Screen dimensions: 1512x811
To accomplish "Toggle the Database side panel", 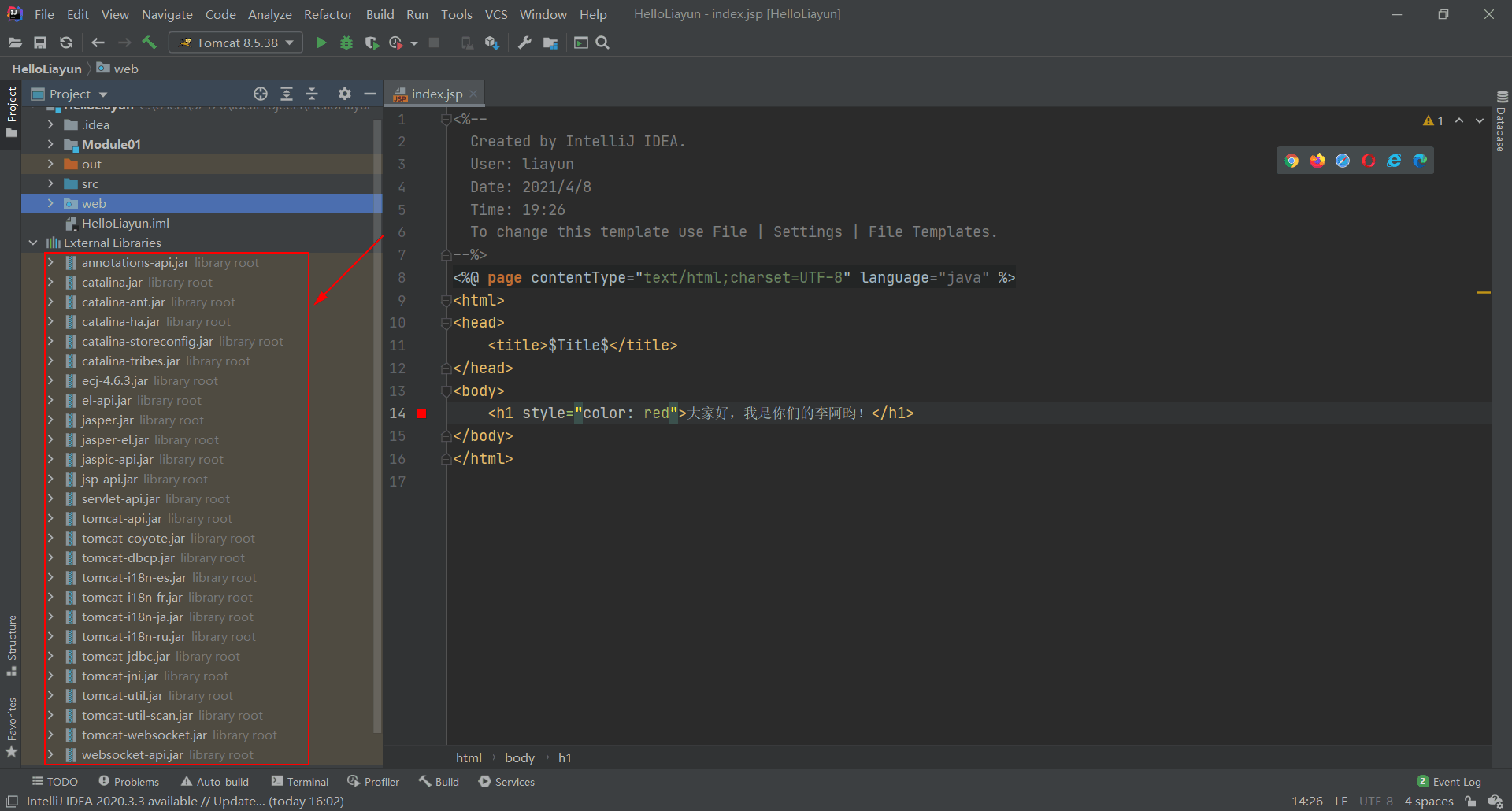I will [x=1502, y=120].
